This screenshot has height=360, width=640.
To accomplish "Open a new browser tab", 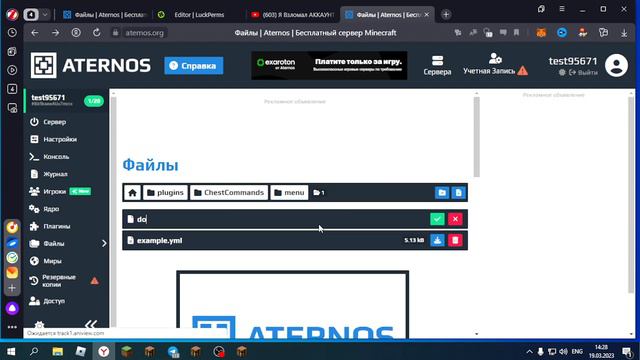I will pos(446,15).
